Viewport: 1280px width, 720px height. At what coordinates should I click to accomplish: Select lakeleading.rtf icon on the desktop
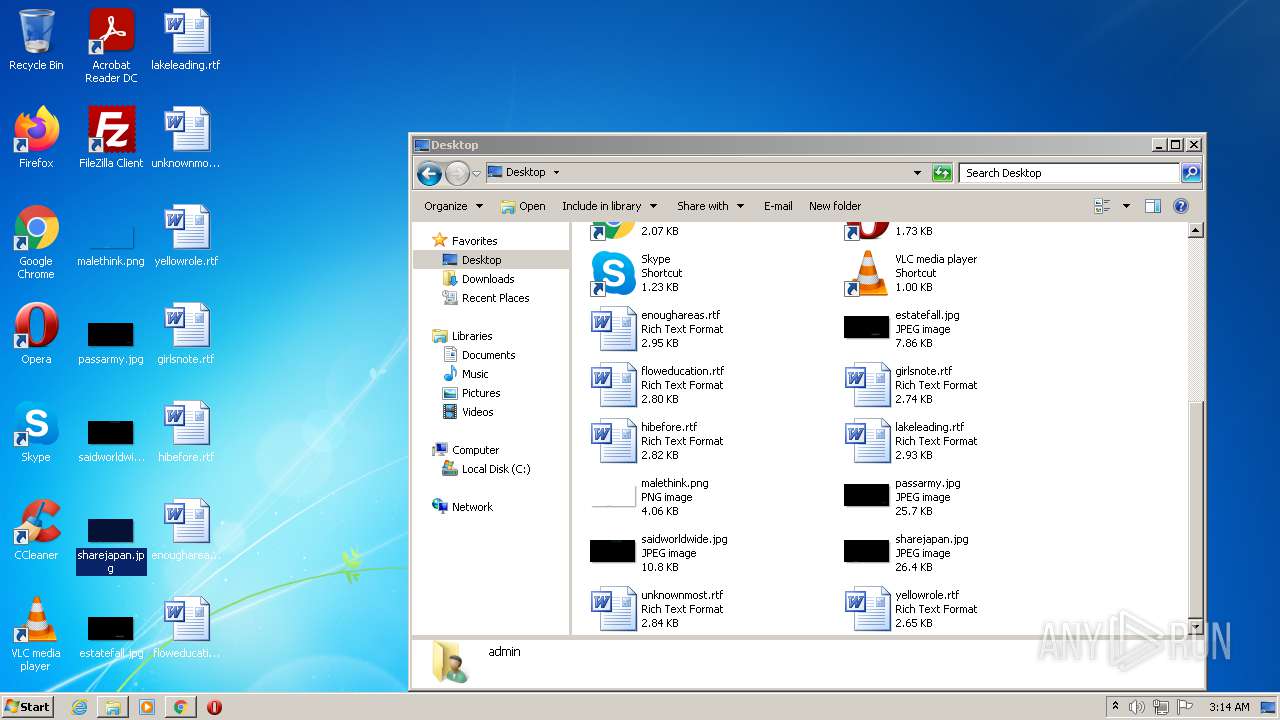[186, 40]
